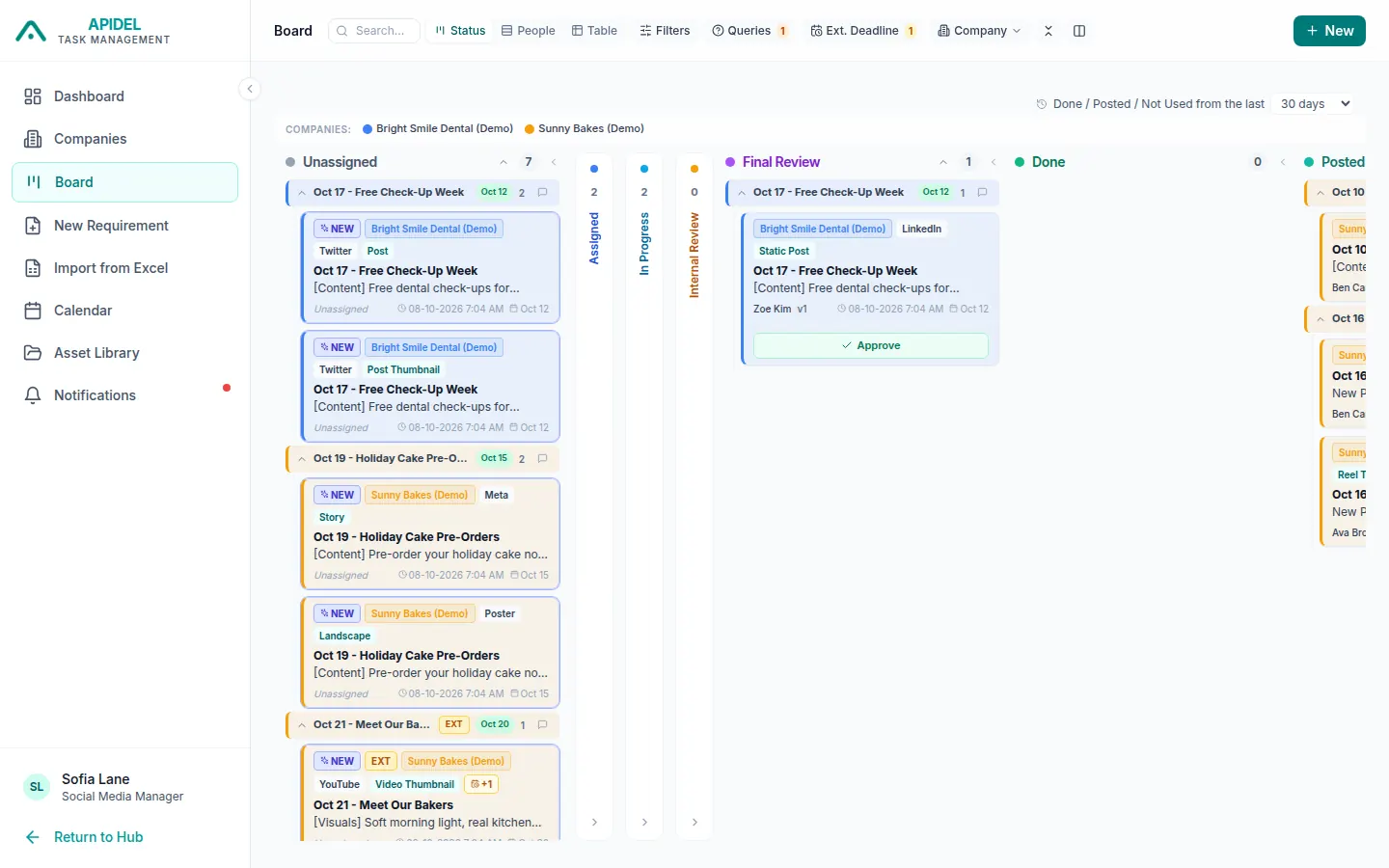This screenshot has width=1389, height=868.
Task: Toggle the Ext. Deadline filter
Action: (862, 31)
